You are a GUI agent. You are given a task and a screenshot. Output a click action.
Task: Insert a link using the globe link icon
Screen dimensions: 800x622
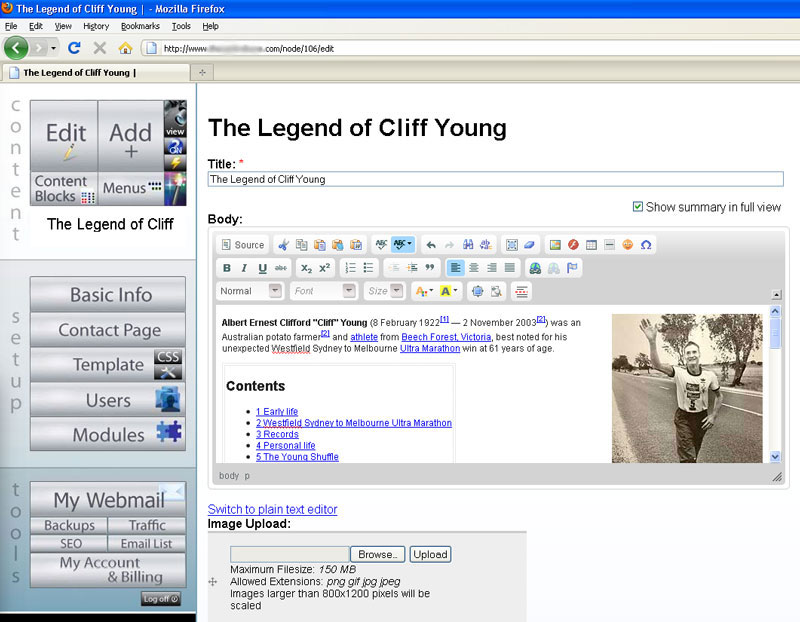click(x=535, y=268)
